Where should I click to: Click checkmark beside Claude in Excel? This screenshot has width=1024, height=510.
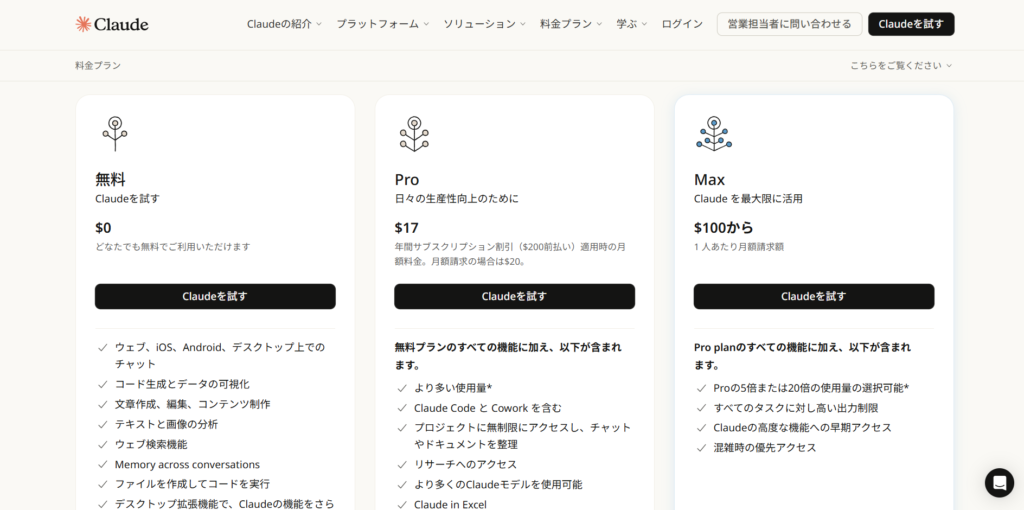click(x=402, y=505)
